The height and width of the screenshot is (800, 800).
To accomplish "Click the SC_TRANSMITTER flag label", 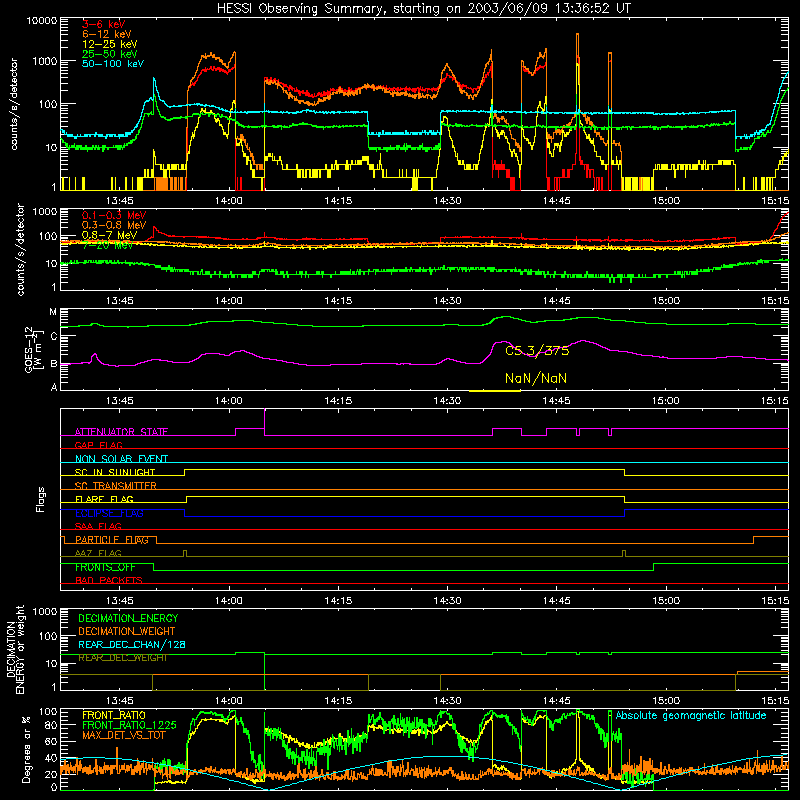I will point(116,486).
